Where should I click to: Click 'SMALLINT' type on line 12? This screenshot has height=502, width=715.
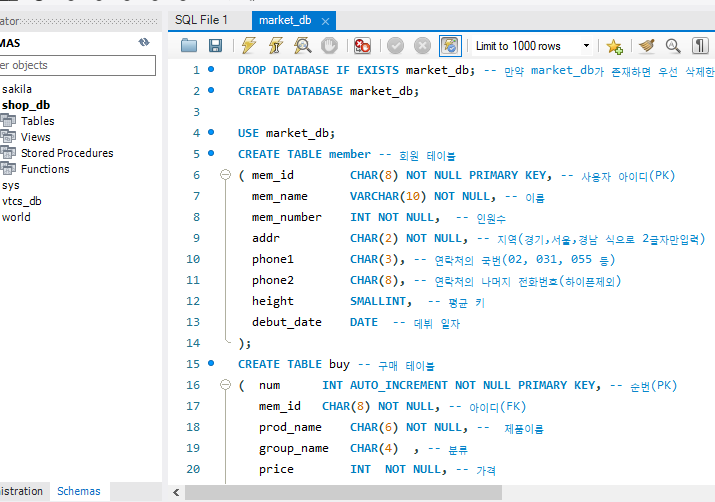pyautogui.click(x=378, y=301)
